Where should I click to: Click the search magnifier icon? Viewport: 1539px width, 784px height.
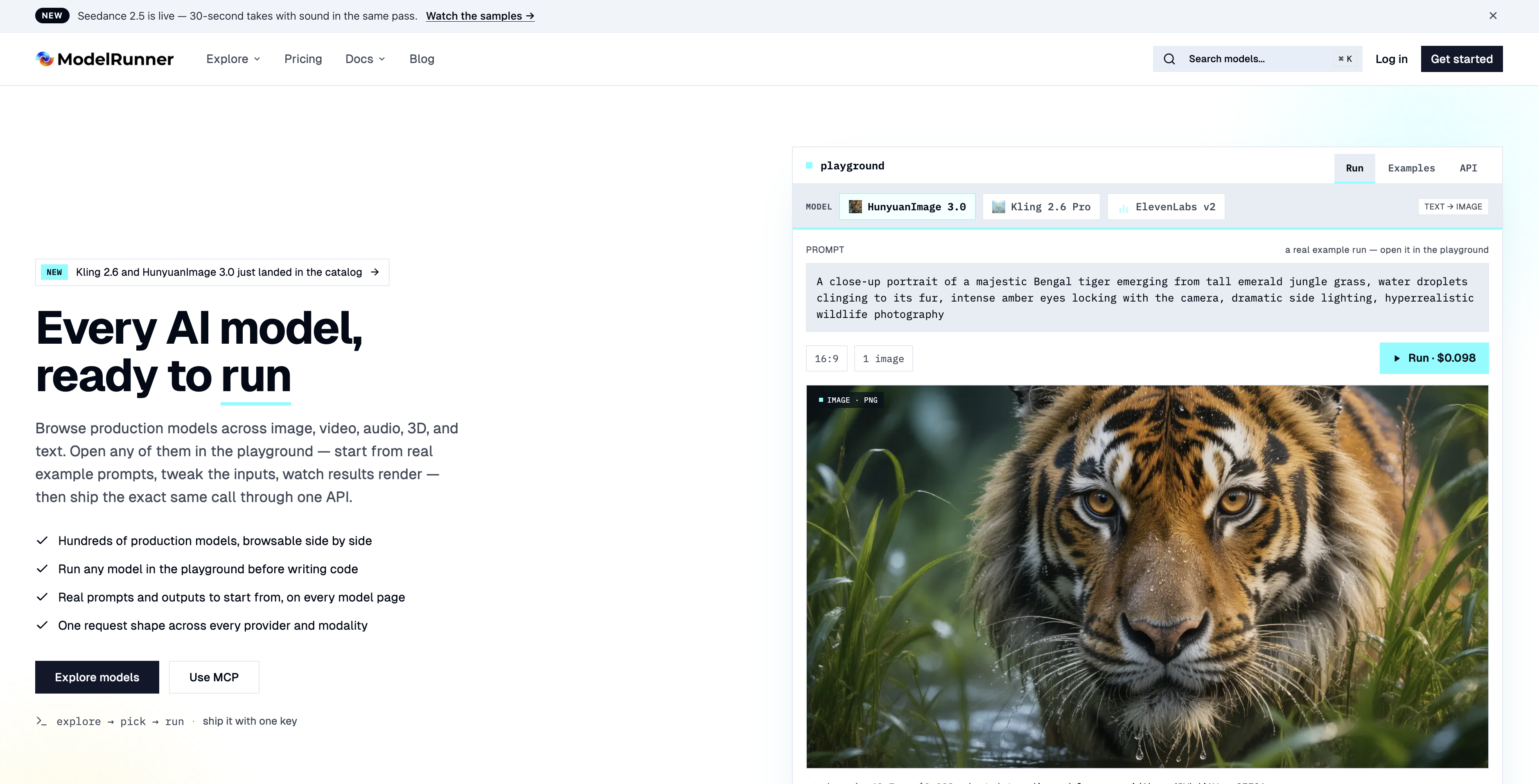(1169, 59)
